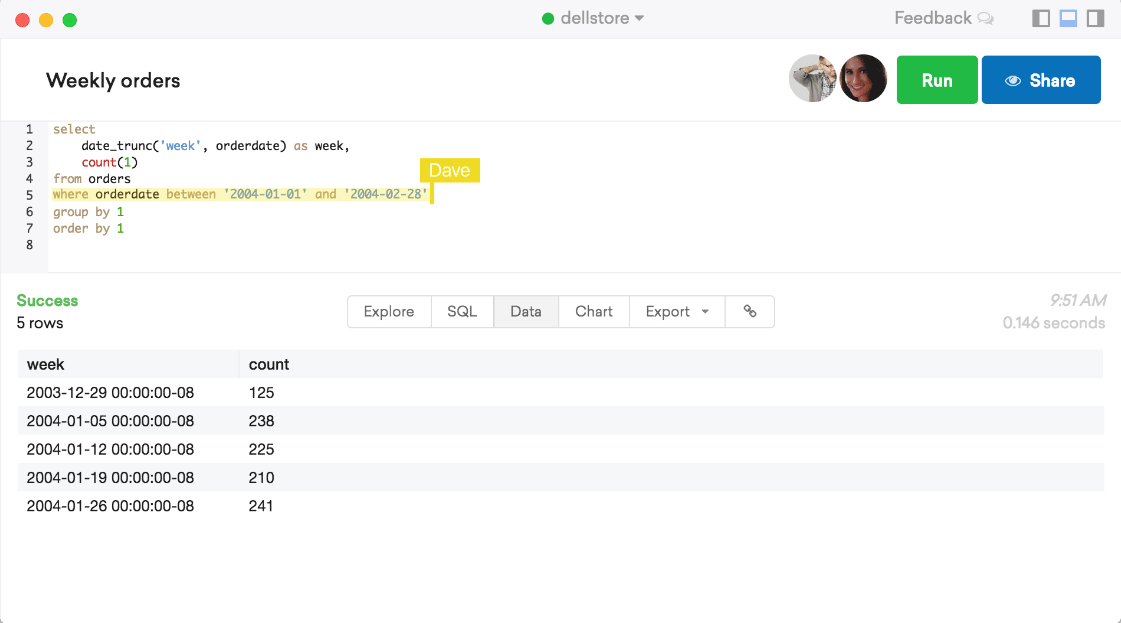Image resolution: width=1121 pixels, height=623 pixels.
Task: Toggle the left sidebar layout icon
Action: tap(1040, 18)
